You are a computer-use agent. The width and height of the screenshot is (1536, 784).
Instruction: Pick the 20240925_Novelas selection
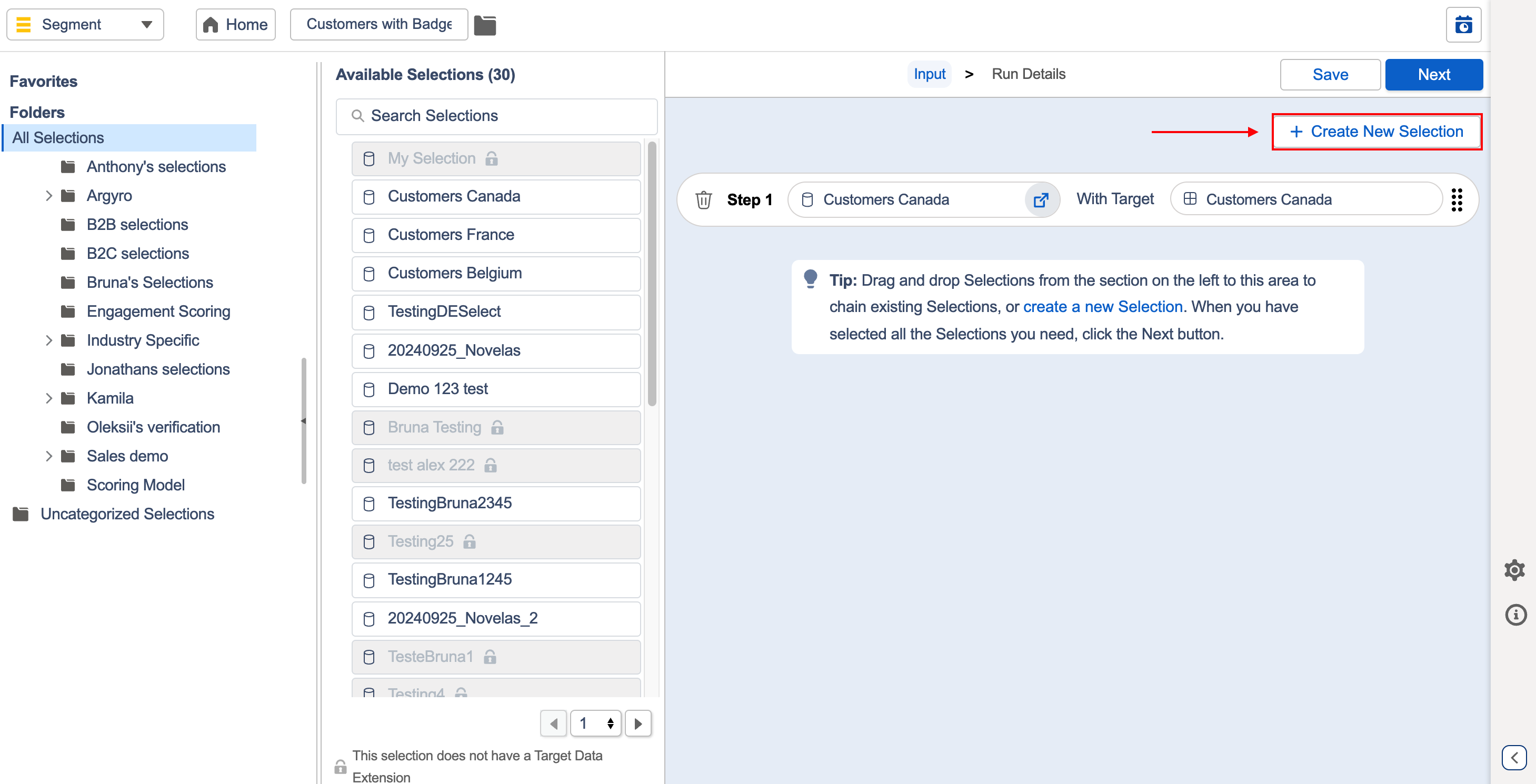point(496,350)
